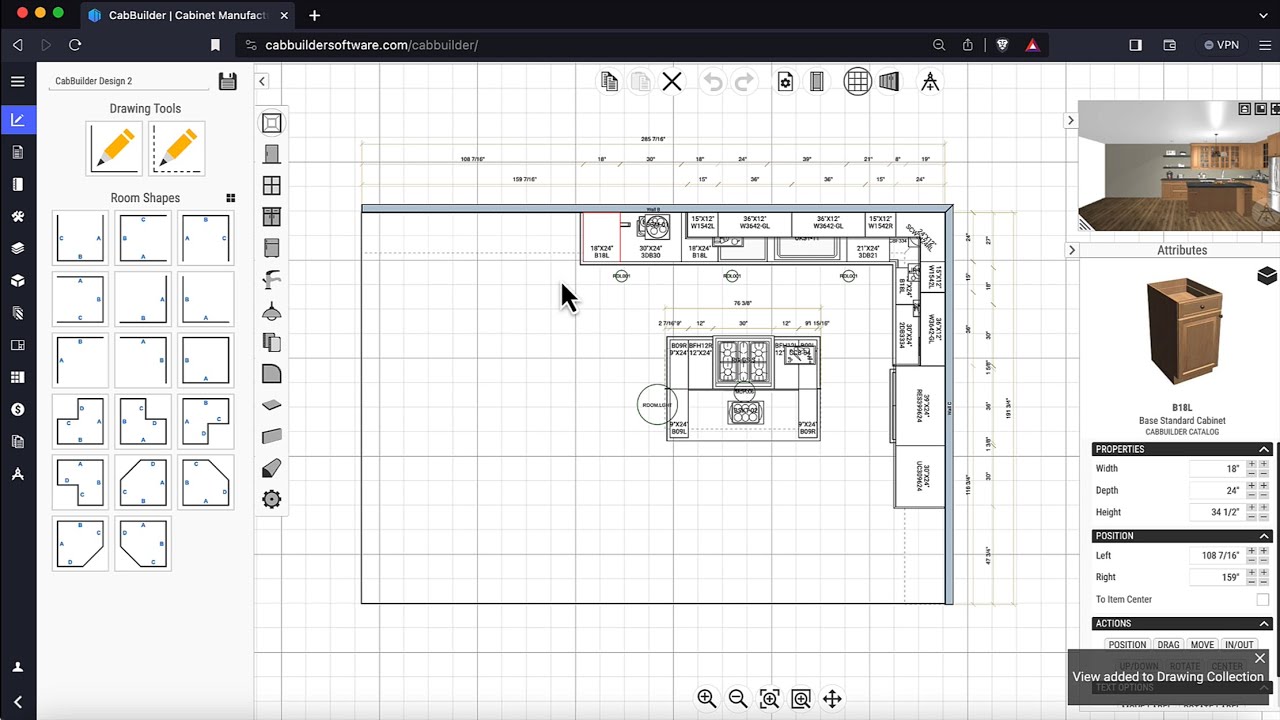Click the MOVE action button

click(1202, 645)
